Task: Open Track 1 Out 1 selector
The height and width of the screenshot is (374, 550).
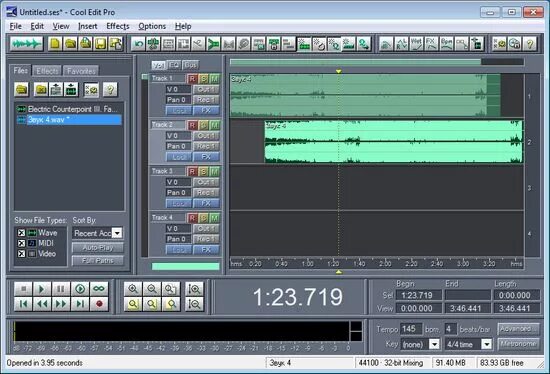Action: pos(206,89)
